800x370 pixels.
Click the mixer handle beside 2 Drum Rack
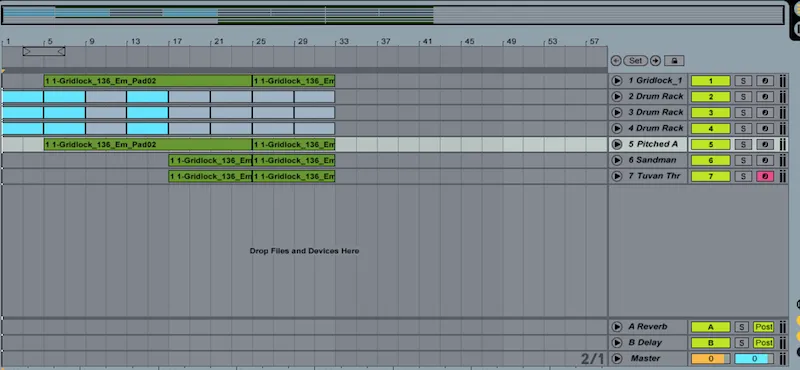click(782, 96)
